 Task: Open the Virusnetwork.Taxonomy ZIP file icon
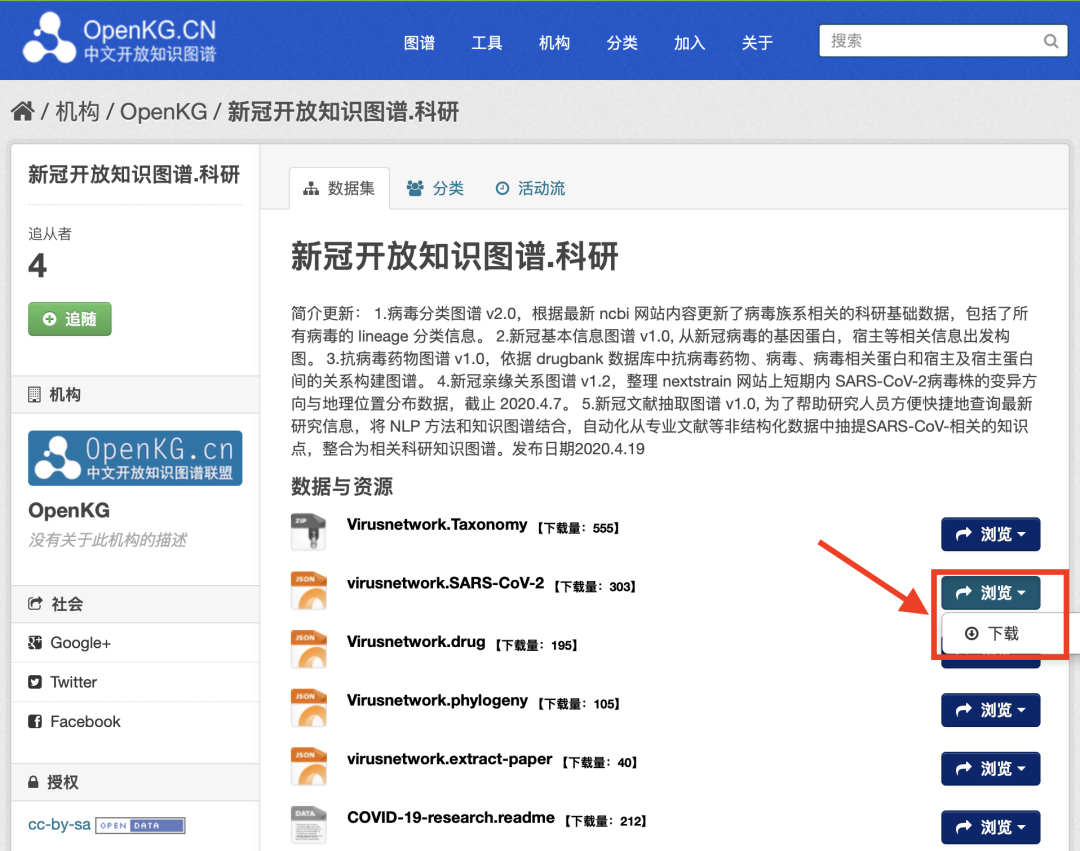(x=308, y=532)
